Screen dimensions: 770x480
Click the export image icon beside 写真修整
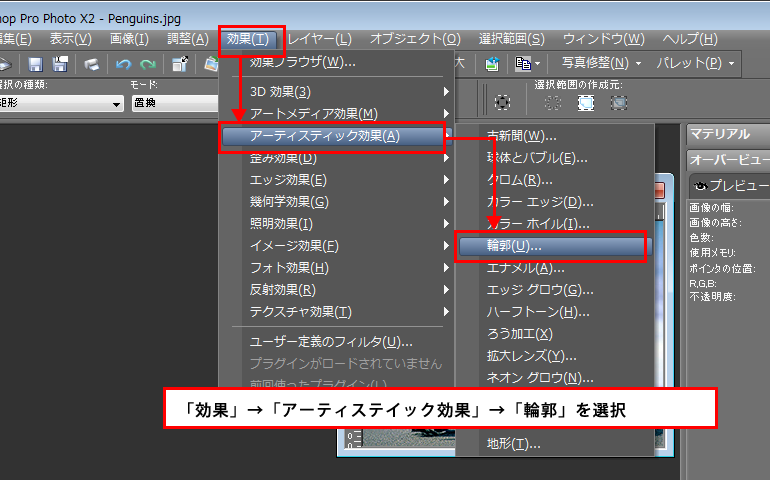pos(492,64)
